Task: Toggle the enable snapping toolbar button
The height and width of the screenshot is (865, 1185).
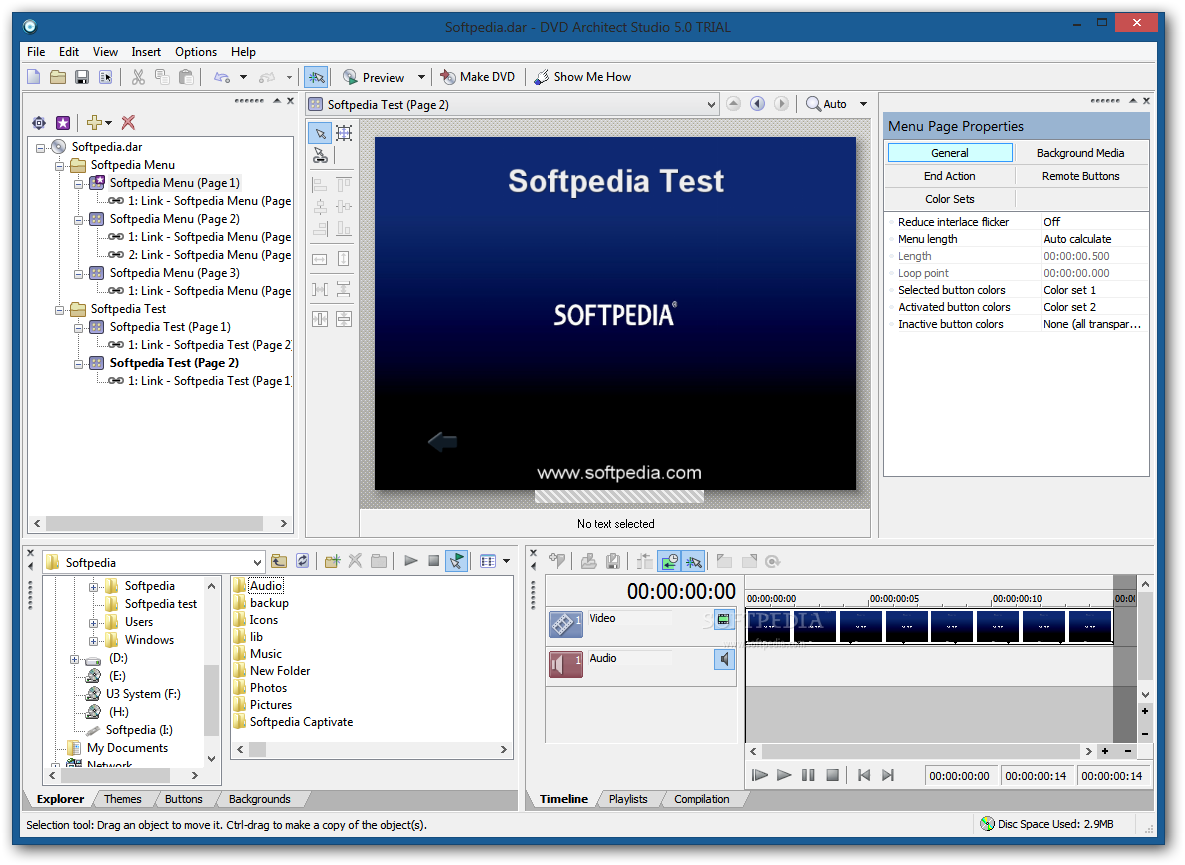Action: (317, 77)
